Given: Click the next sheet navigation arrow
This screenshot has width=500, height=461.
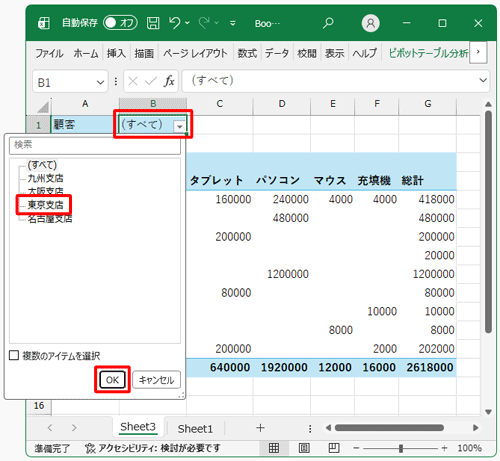Looking at the screenshot, I should (74, 428).
